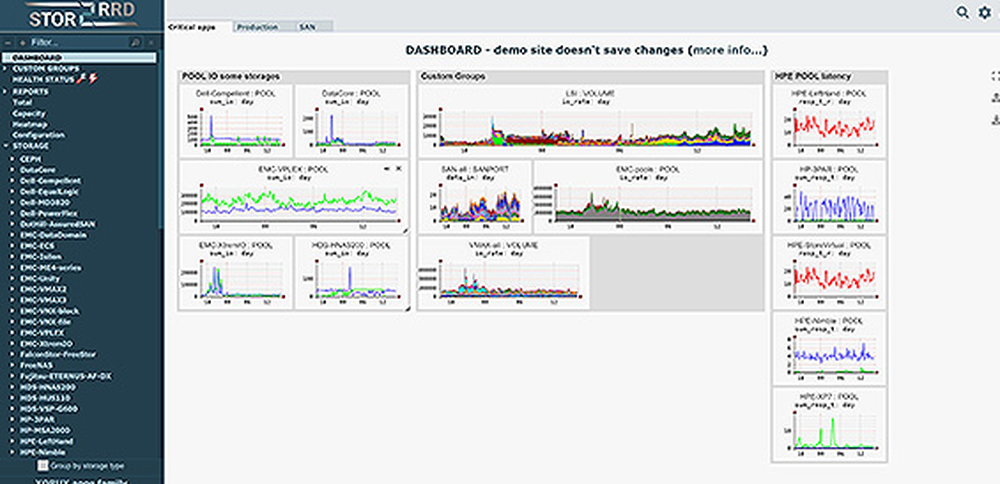Expand the Dell-Compellent storage node

[13, 180]
